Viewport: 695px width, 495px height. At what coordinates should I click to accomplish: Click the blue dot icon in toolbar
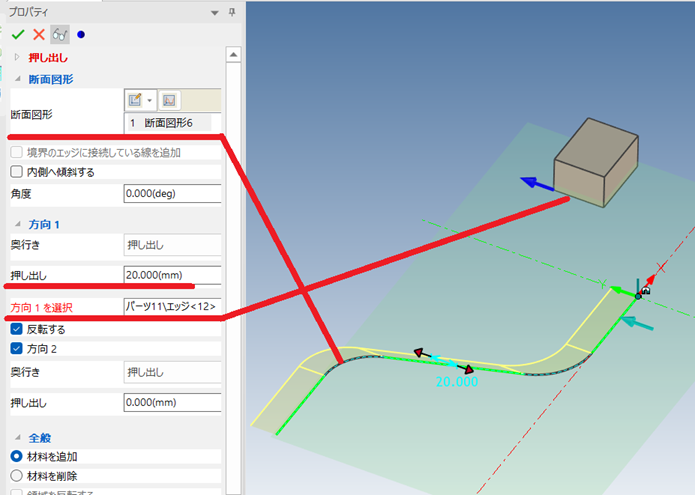(x=81, y=34)
